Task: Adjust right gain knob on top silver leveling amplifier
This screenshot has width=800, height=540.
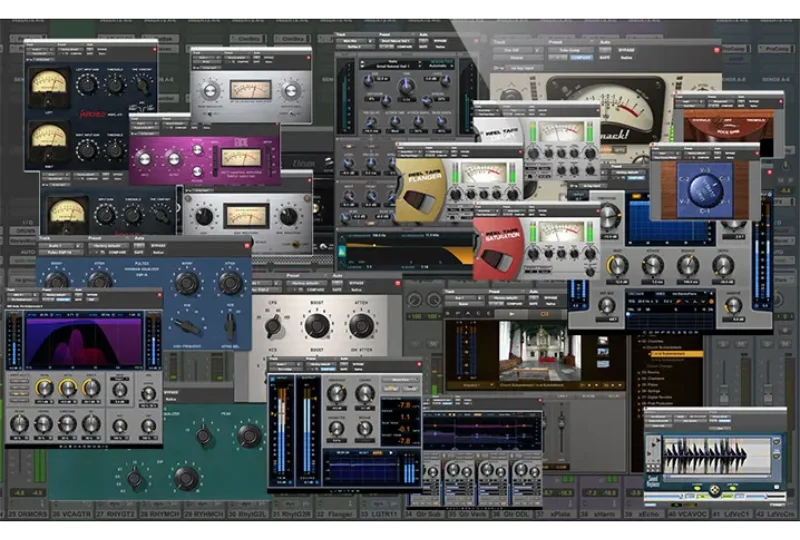Action: [x=291, y=91]
